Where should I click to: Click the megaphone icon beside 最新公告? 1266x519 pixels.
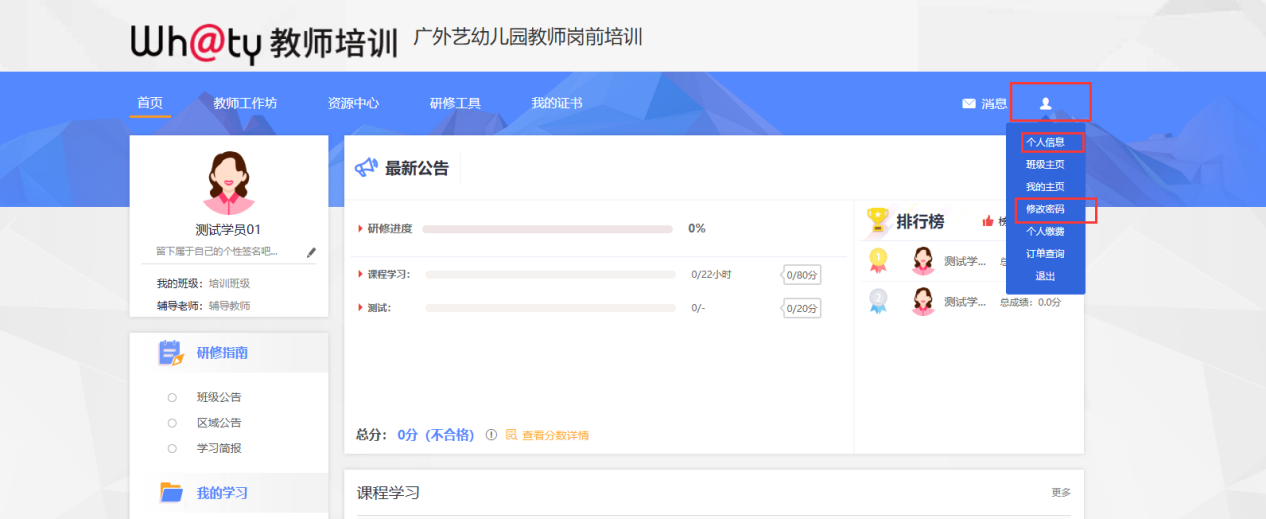(367, 168)
